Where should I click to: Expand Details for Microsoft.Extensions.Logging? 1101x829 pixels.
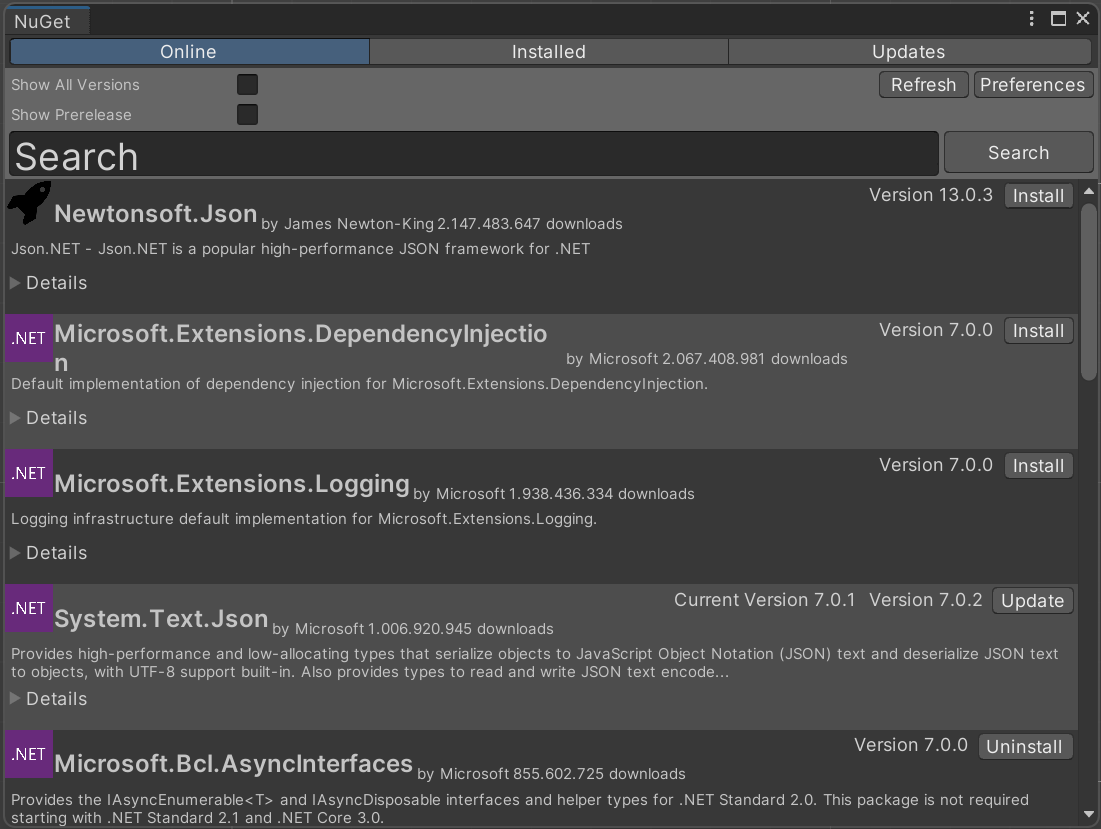pos(49,552)
